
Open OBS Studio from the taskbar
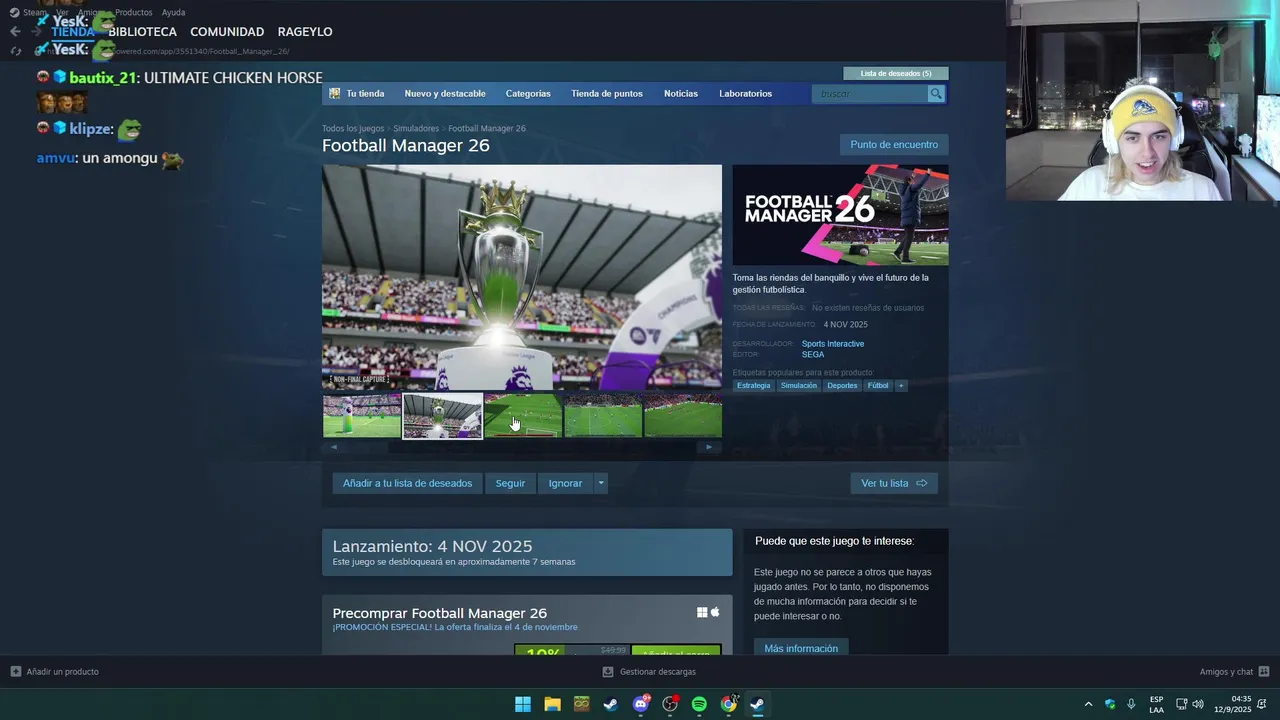670,704
